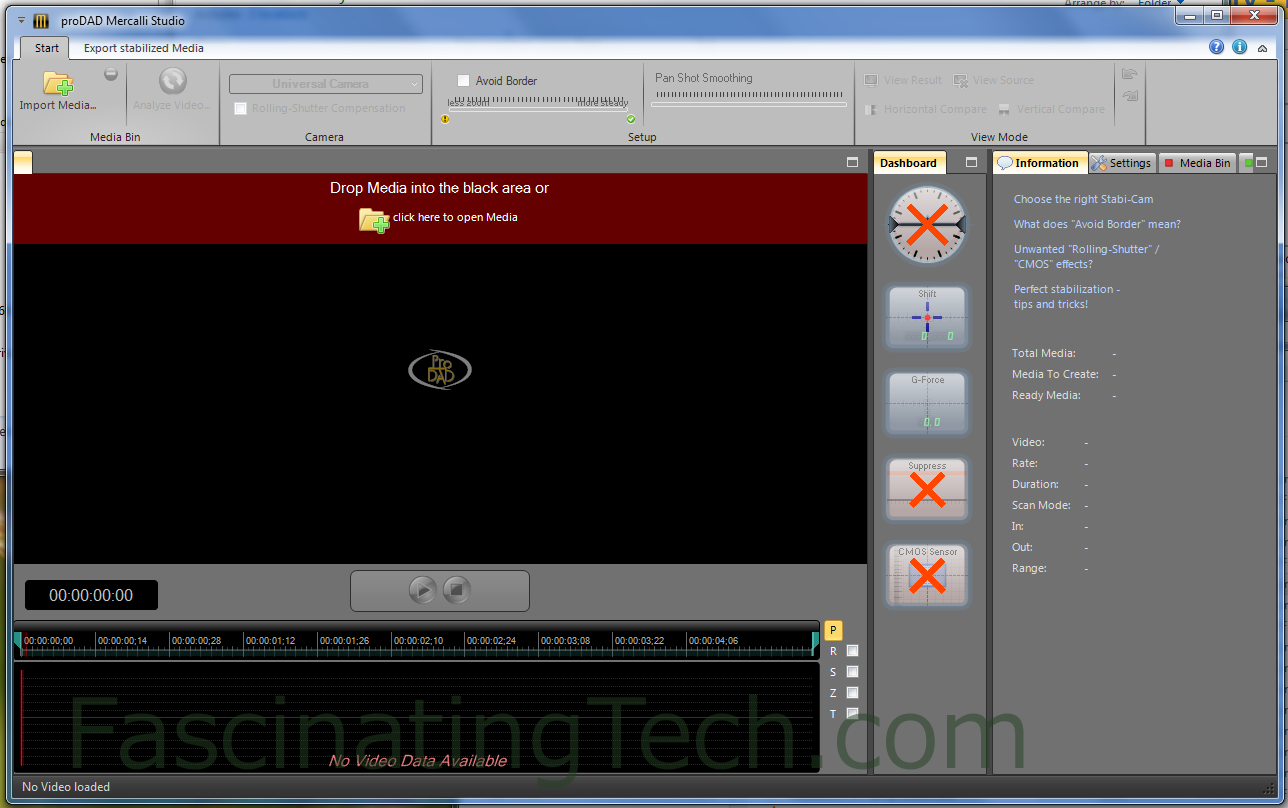Click timeline ruler at 00:00:02;10
This screenshot has height=808, width=1288.
coord(419,641)
